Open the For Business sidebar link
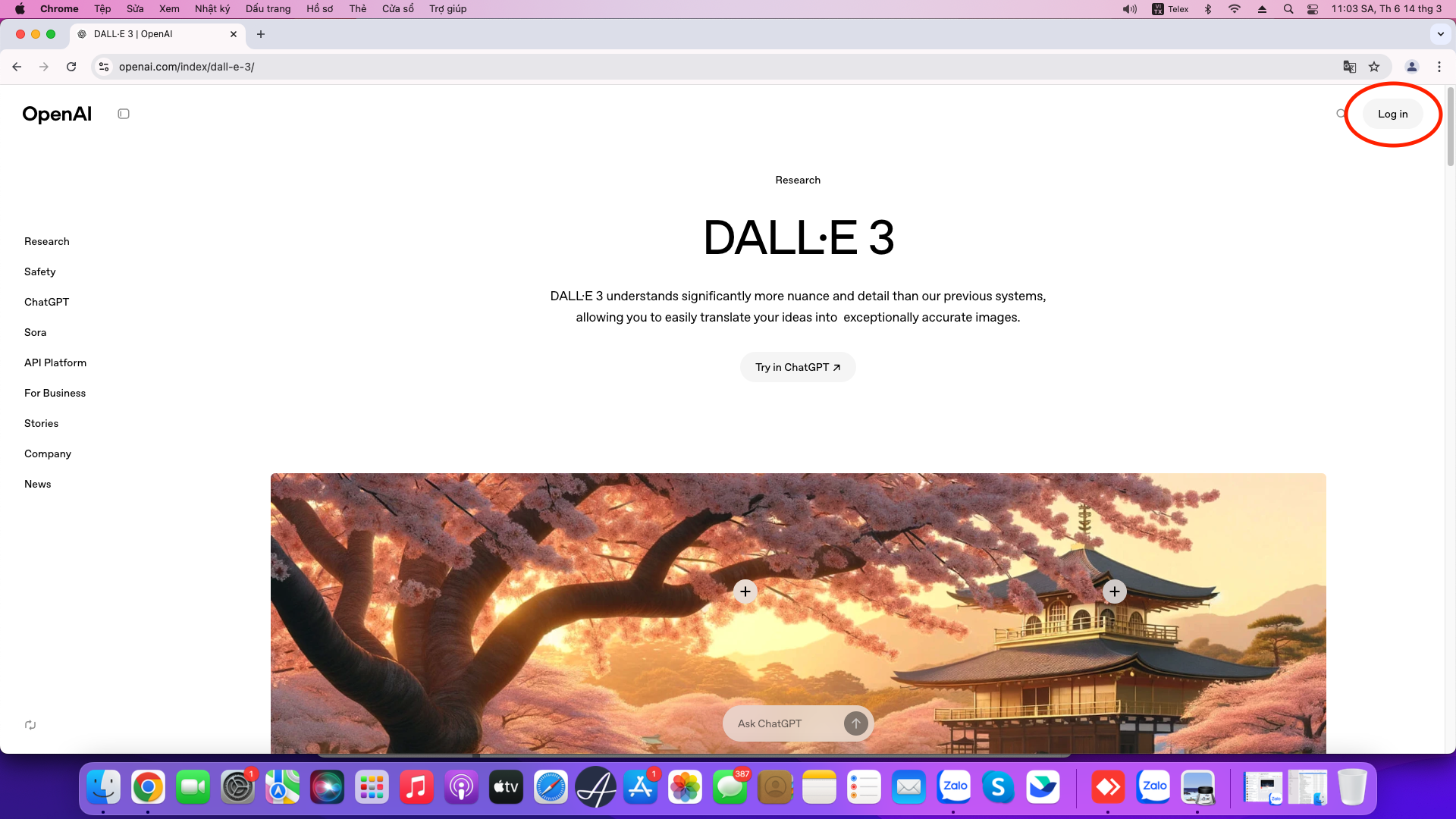1456x819 pixels. point(55,393)
